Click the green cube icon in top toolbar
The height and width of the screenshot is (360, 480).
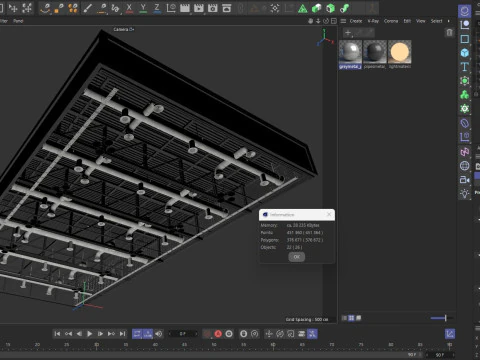pos(316,8)
